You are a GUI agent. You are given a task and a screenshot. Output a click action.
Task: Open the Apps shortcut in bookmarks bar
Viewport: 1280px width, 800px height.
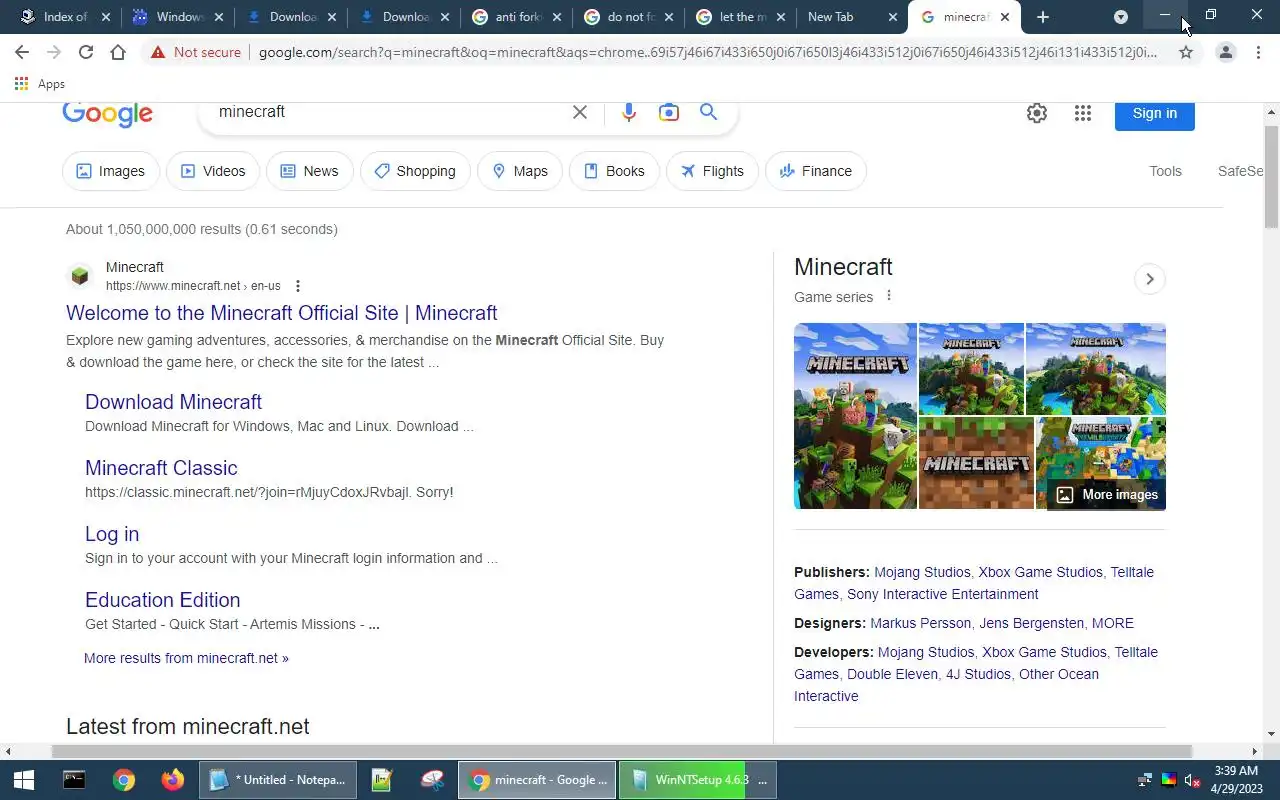[40, 84]
